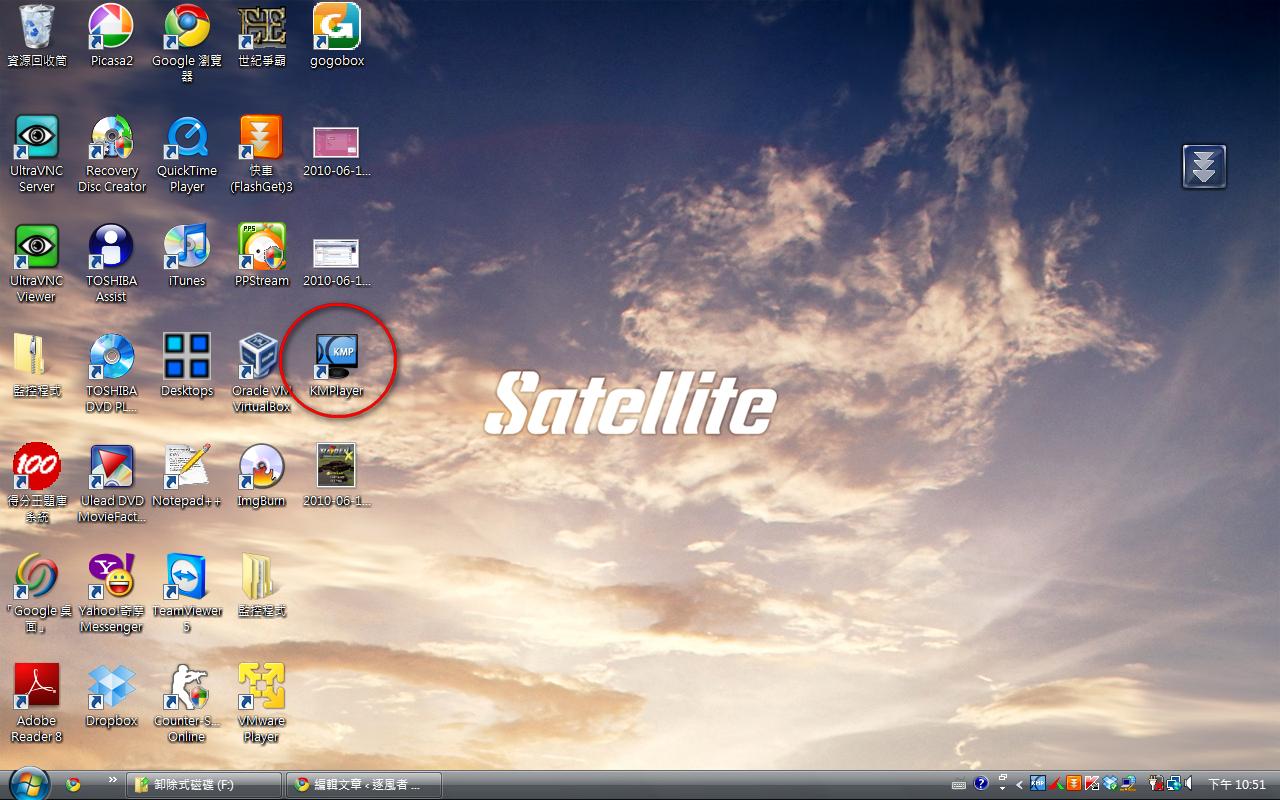The width and height of the screenshot is (1280, 800).
Task: Open the red 100 得分王題庫系統 shortcut
Action: click(37, 484)
